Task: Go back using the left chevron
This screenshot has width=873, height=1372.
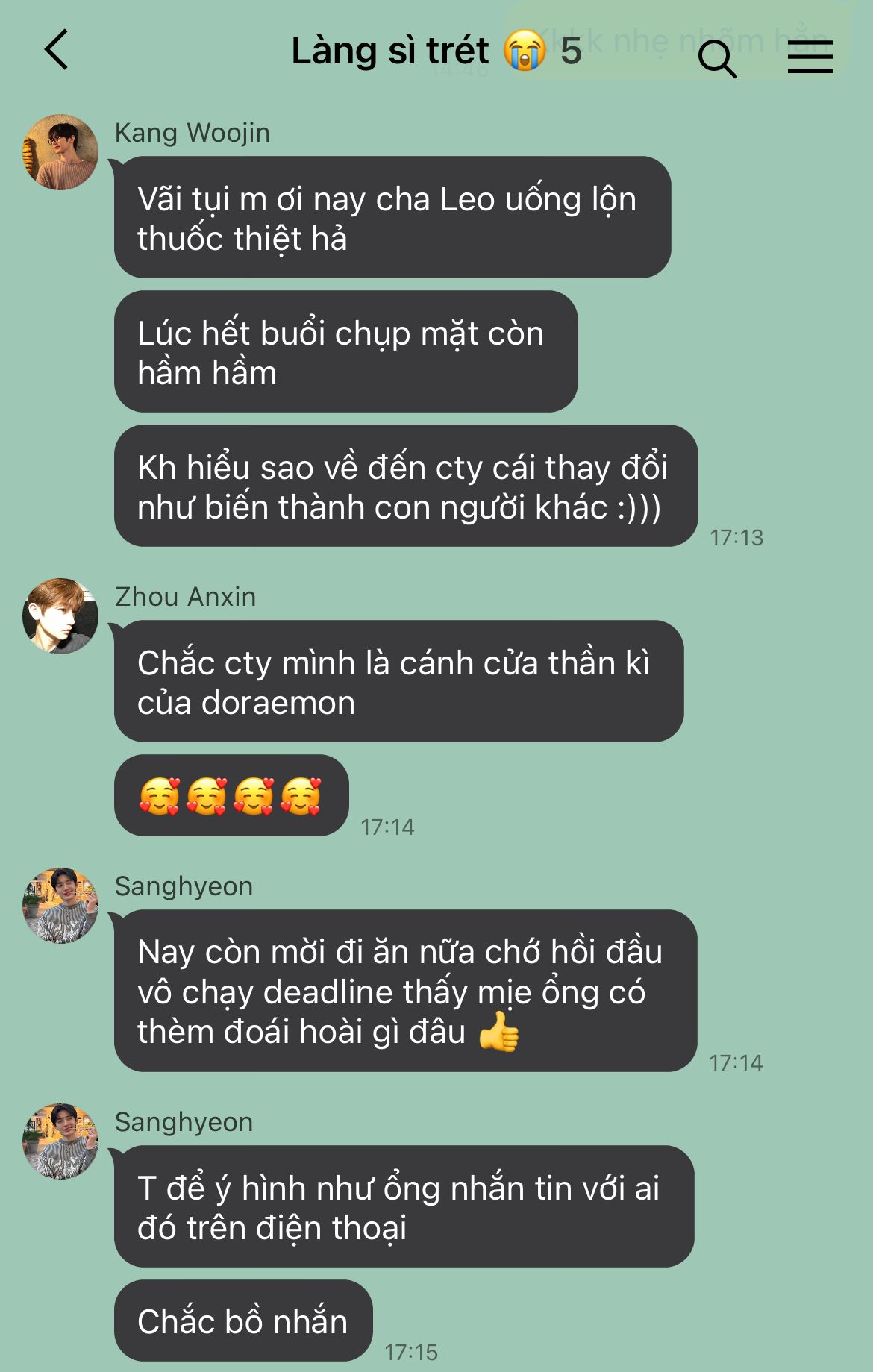Action: [56, 50]
